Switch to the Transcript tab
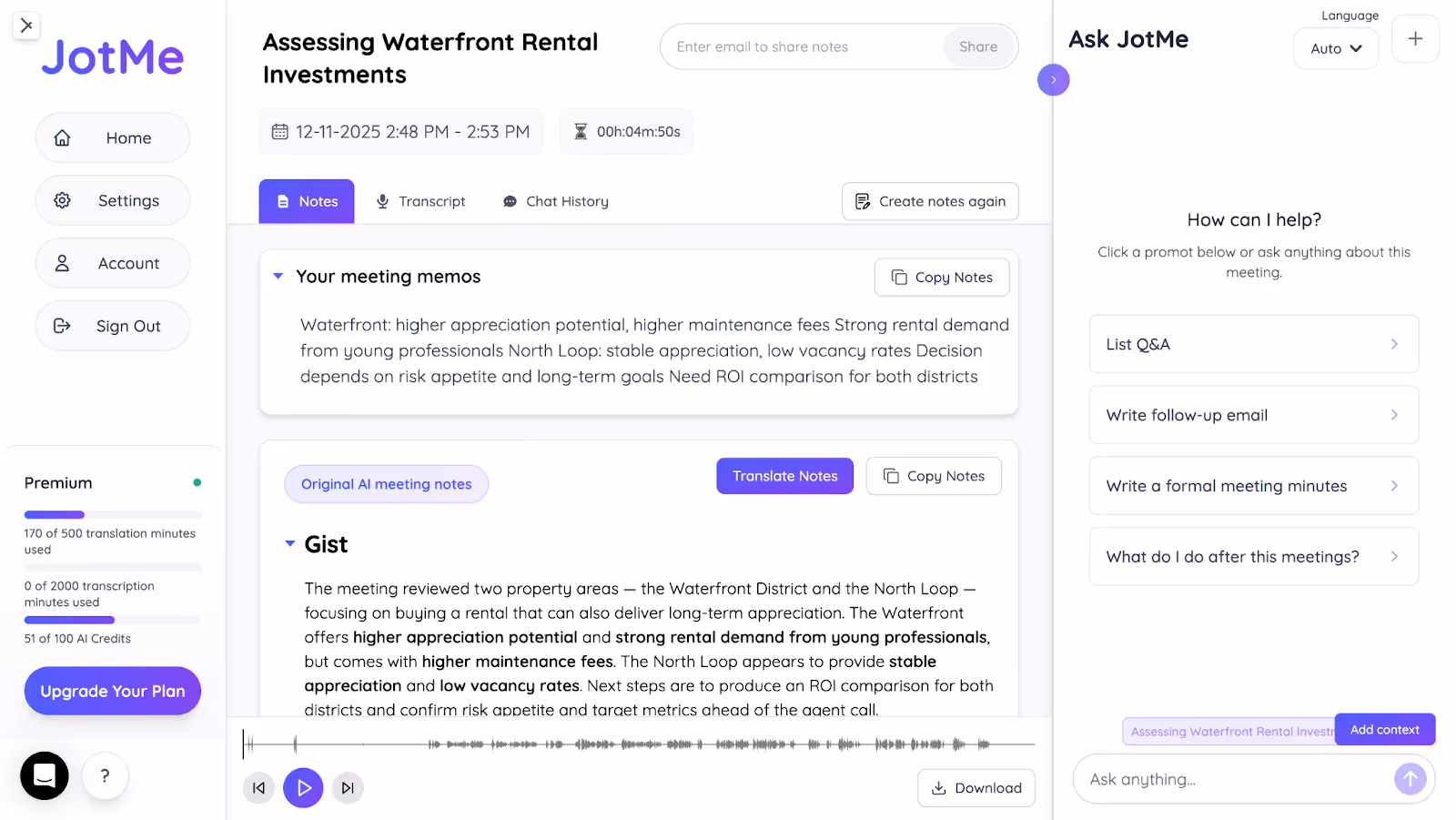This screenshot has height=820, width=1456. (421, 201)
